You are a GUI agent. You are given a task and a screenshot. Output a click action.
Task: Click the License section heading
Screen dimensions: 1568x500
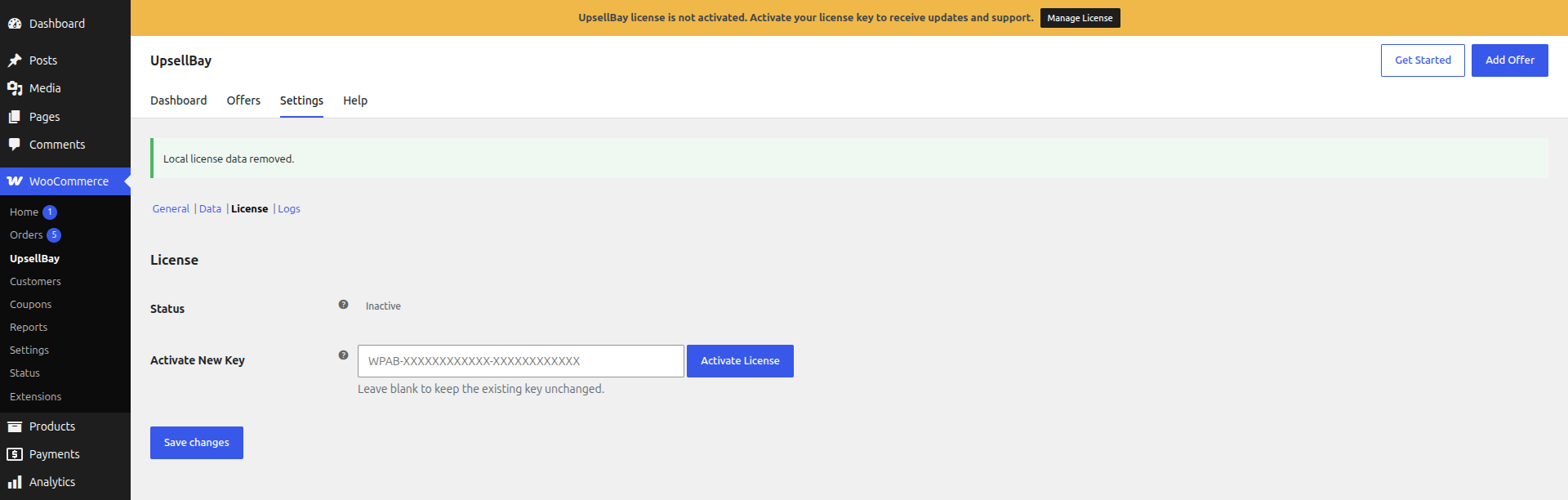click(x=174, y=260)
